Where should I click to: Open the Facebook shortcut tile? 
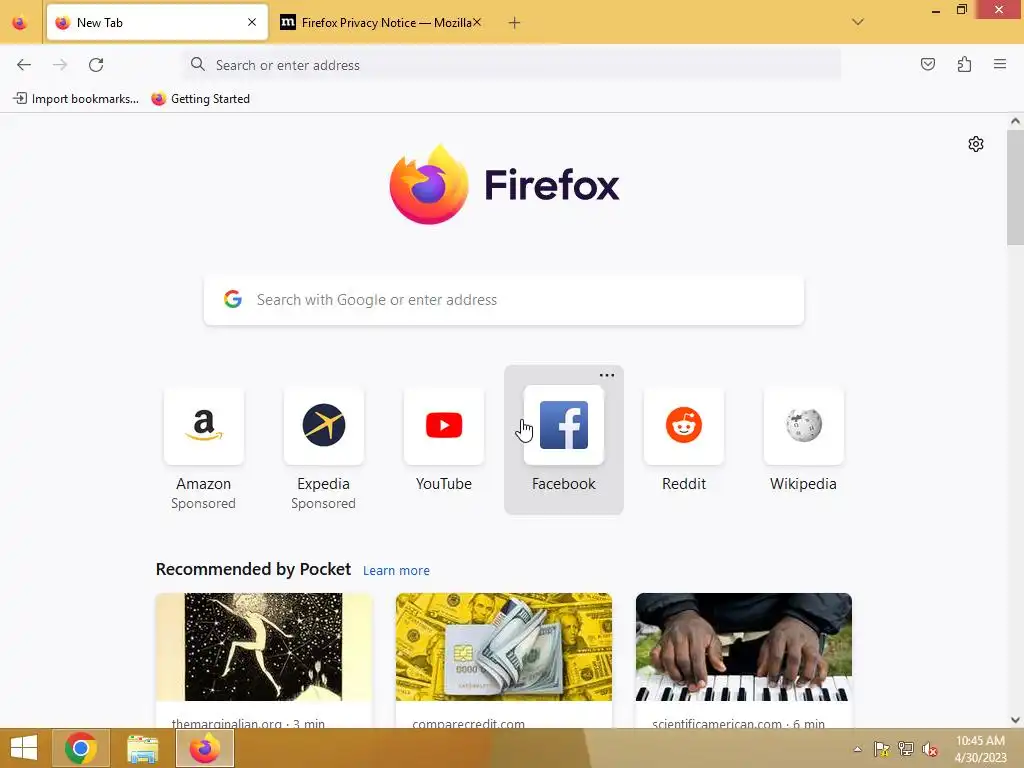[x=564, y=441]
